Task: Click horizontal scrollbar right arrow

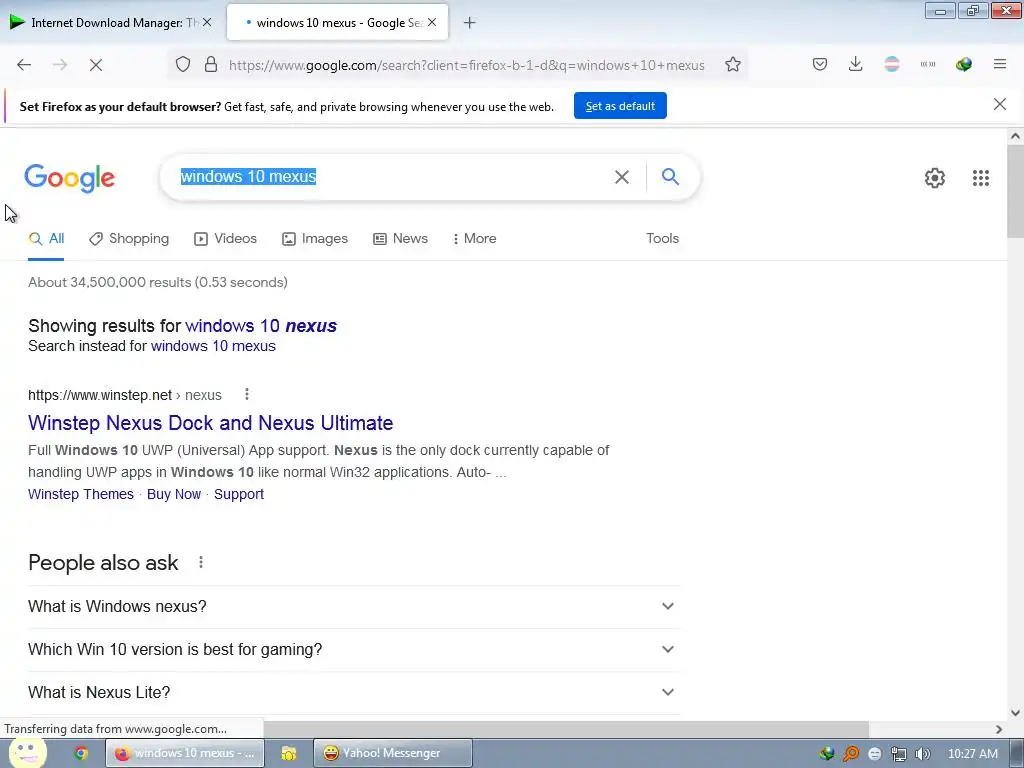Action: (999, 729)
